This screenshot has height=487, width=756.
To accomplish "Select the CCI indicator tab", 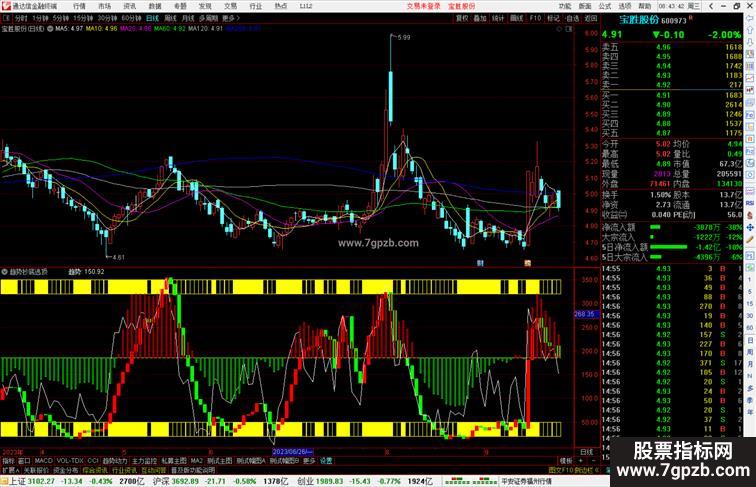I will coord(93,461).
